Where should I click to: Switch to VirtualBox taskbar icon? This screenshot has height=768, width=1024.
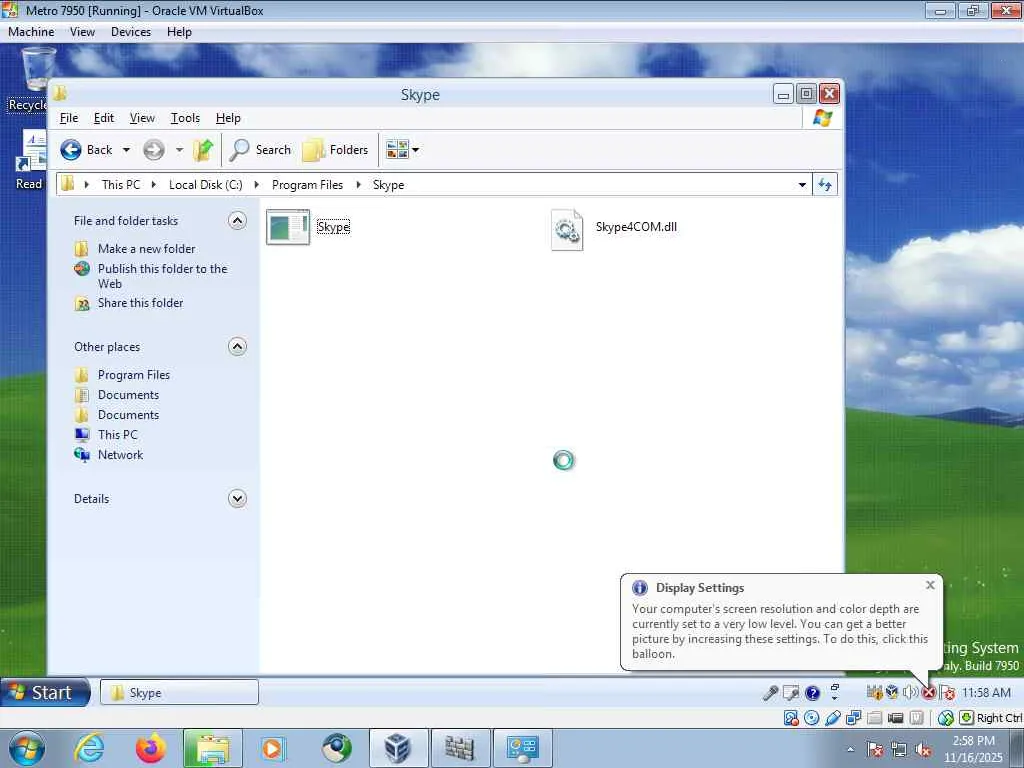click(398, 748)
